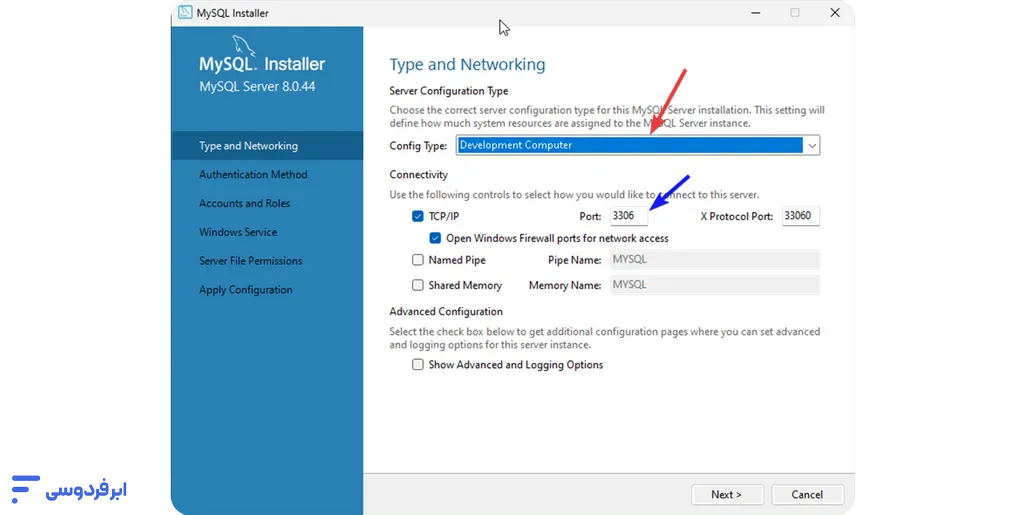
Task: Minimize the MySQL Installer window
Action: coord(756,12)
